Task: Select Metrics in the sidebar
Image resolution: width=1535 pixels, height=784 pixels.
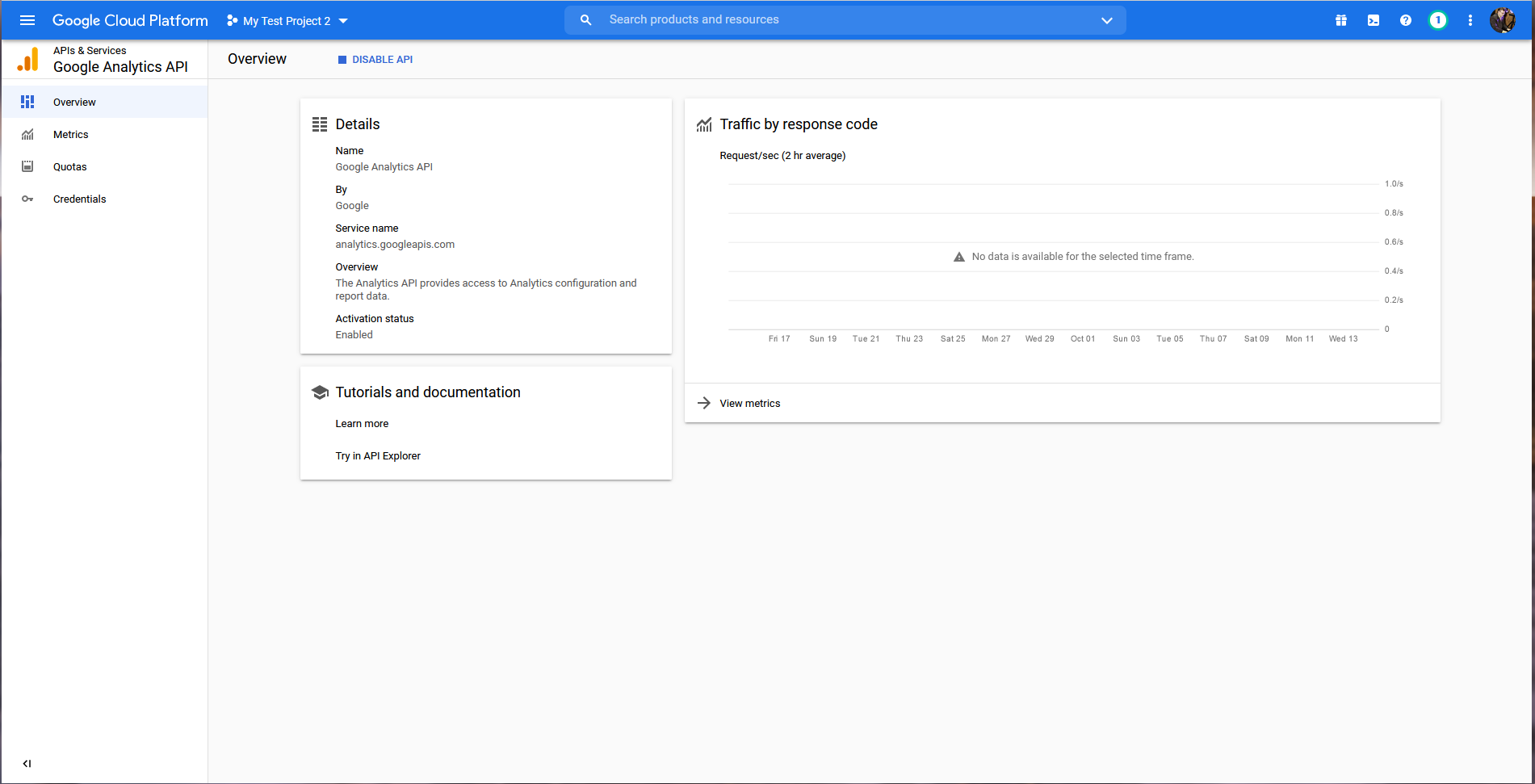Action: click(x=71, y=135)
